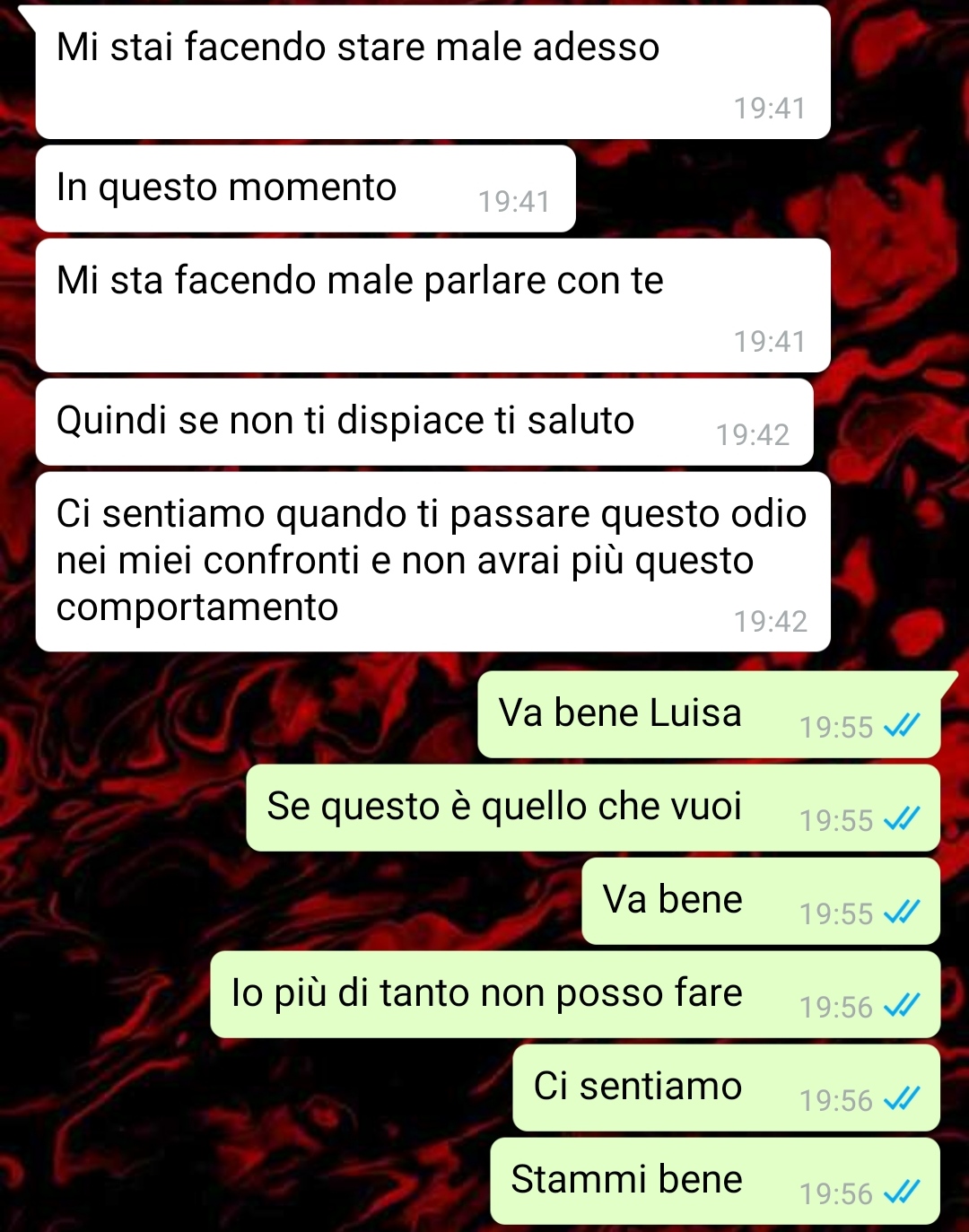Tap the green bubble 'Se questo è quello che vuoi'

(593, 808)
